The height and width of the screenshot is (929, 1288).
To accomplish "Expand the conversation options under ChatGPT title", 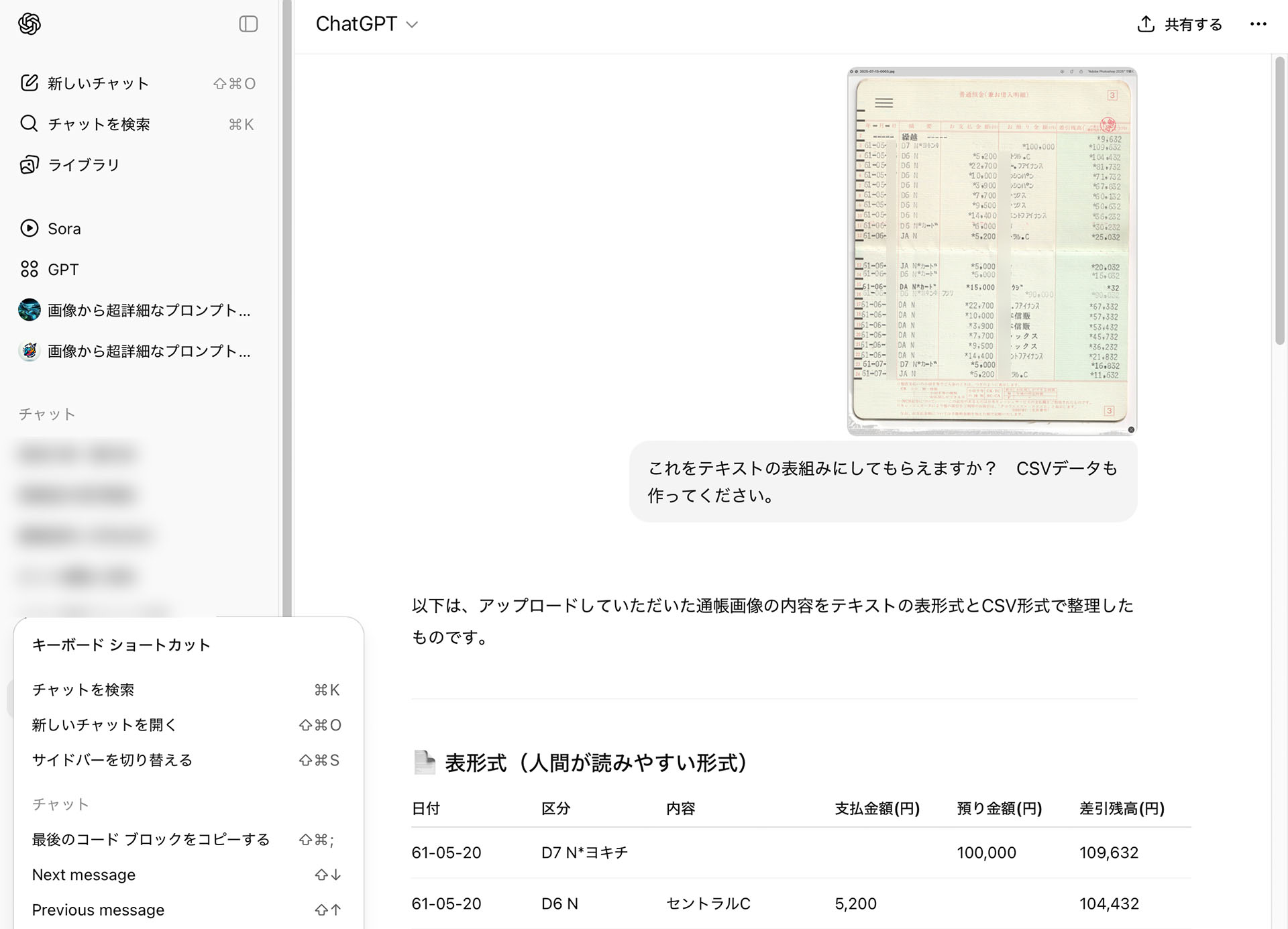I will pyautogui.click(x=412, y=25).
